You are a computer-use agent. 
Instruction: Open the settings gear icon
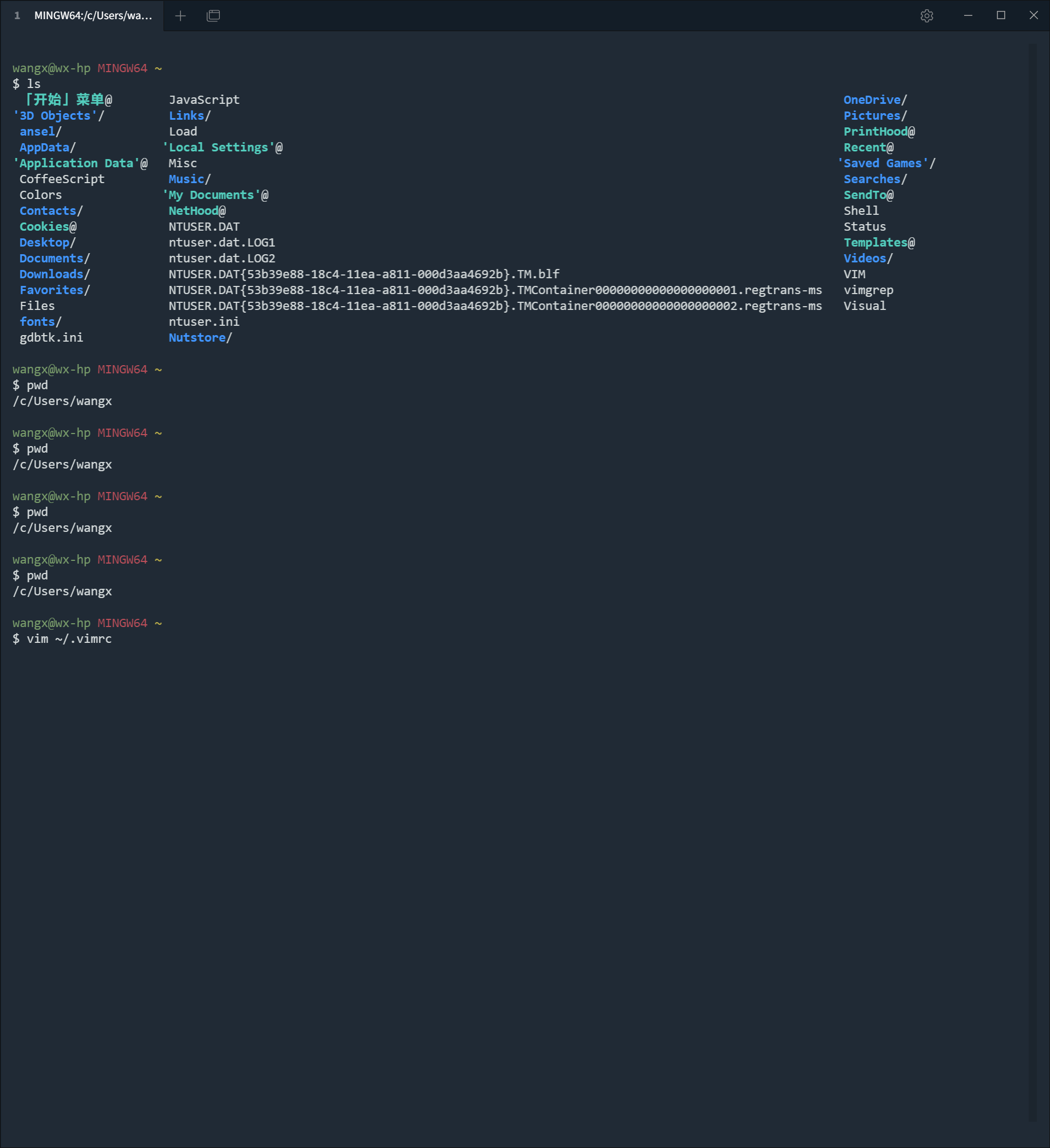click(x=926, y=16)
